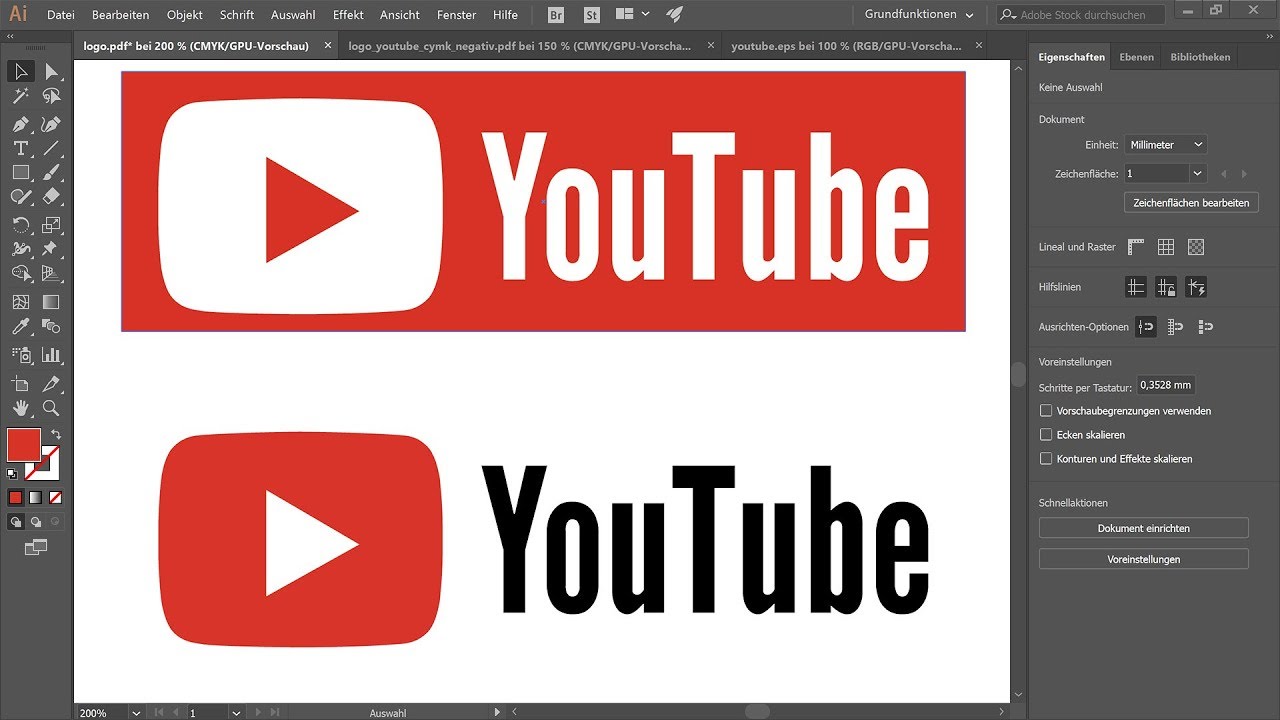Click Dokument einrichten button
The image size is (1280, 720).
(1144, 528)
